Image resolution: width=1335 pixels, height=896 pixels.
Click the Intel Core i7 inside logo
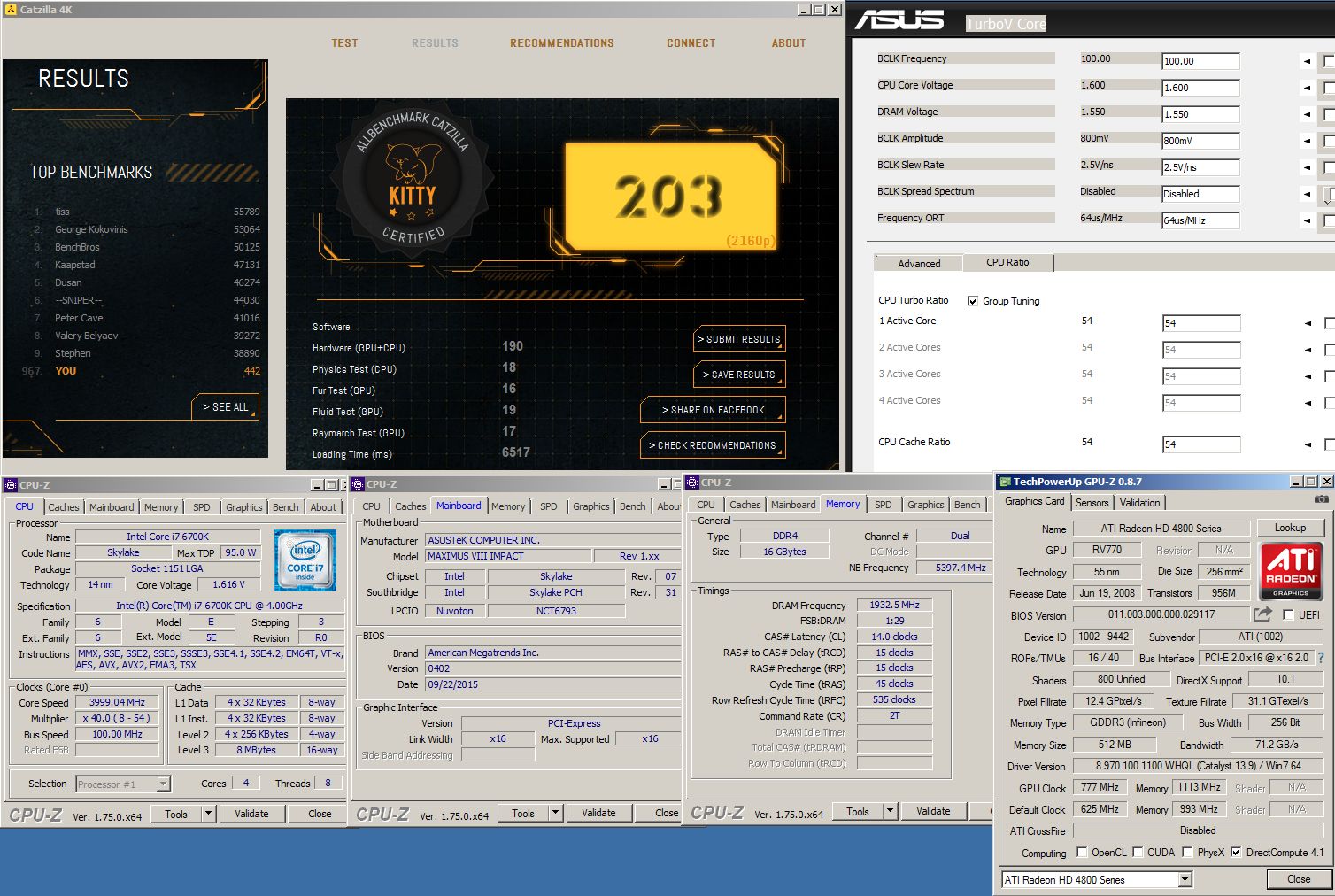(305, 560)
